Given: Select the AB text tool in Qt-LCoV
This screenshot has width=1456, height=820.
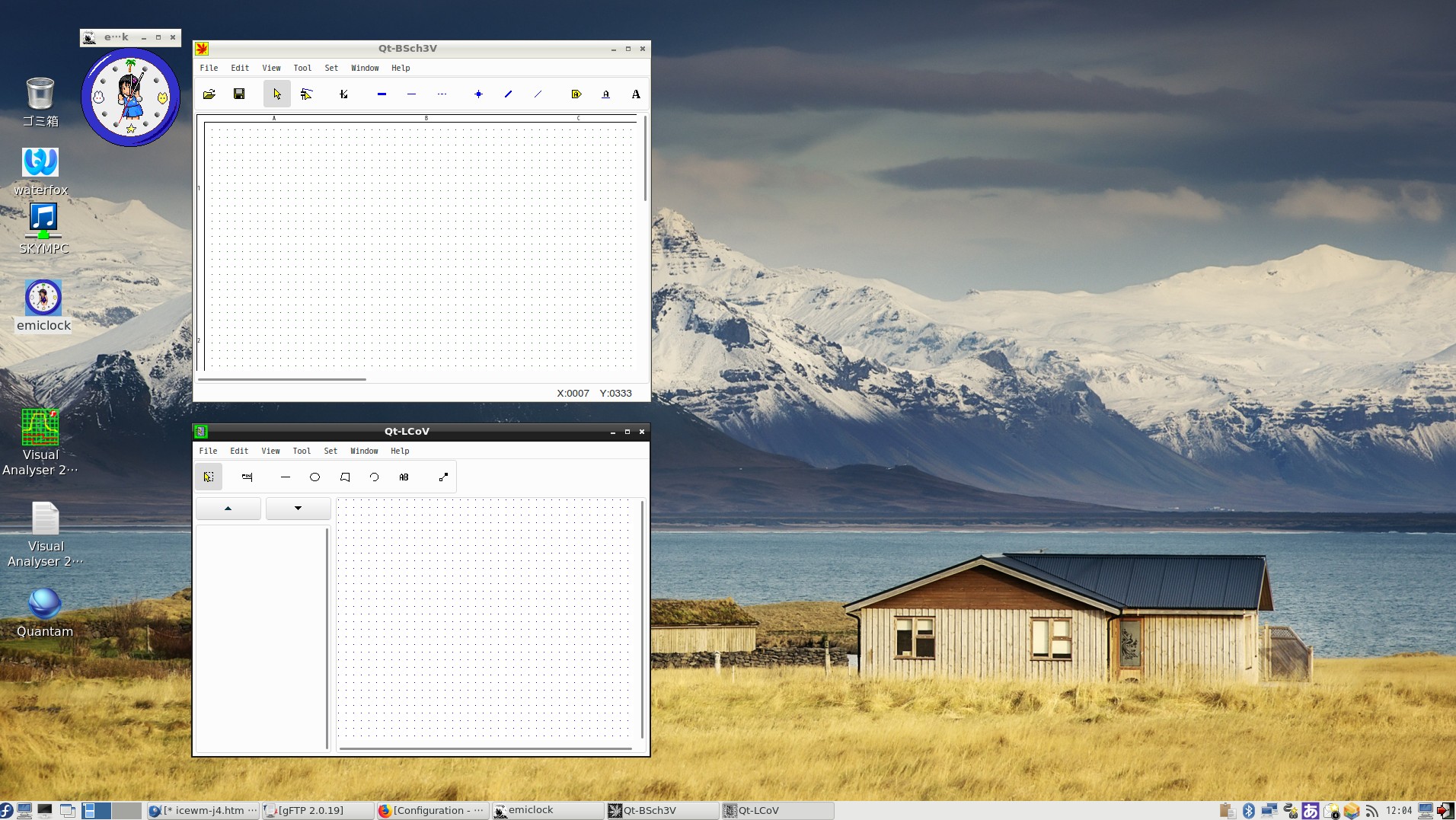Looking at the screenshot, I should tap(404, 477).
